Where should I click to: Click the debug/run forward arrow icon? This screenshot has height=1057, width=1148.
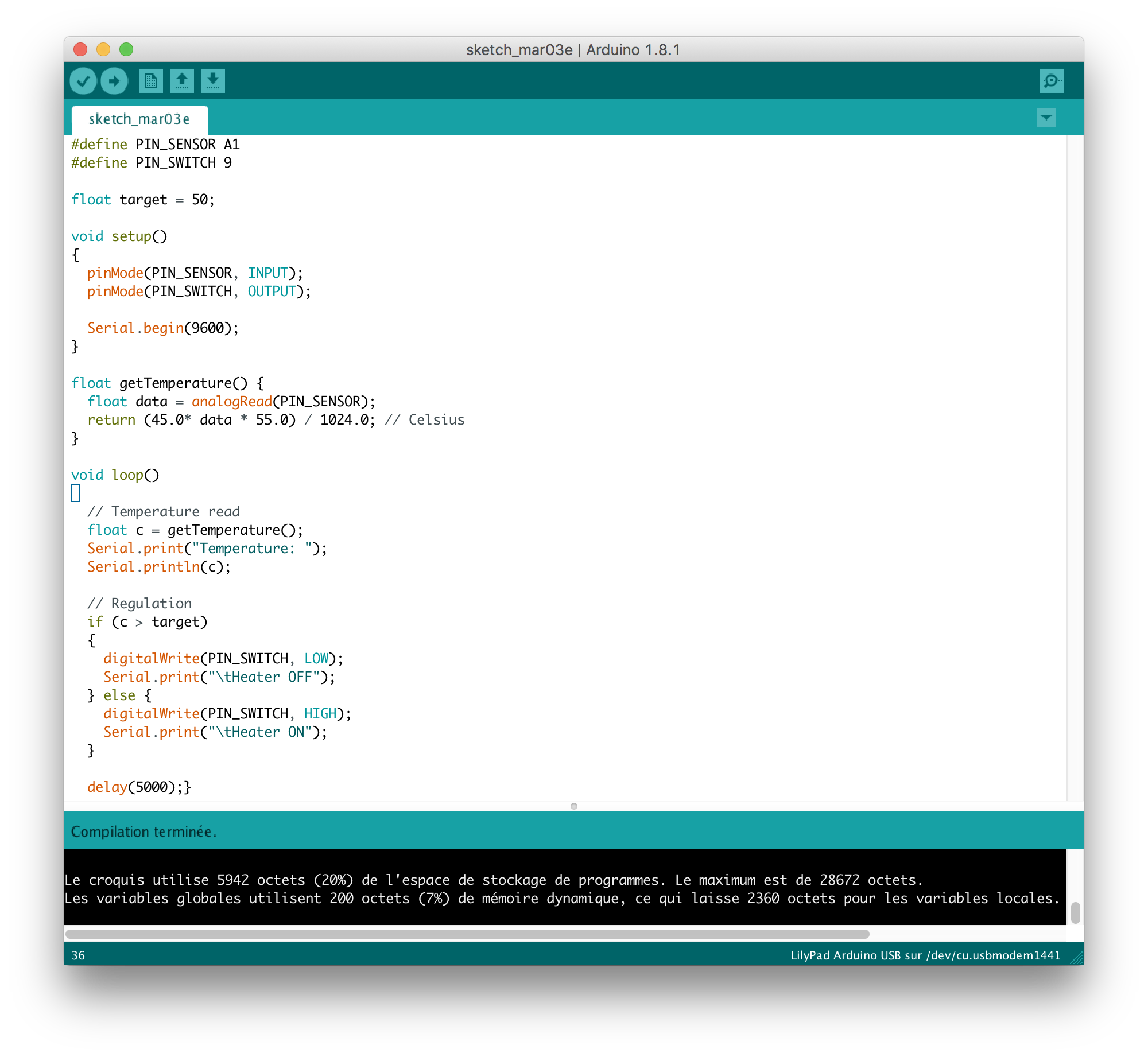[113, 80]
